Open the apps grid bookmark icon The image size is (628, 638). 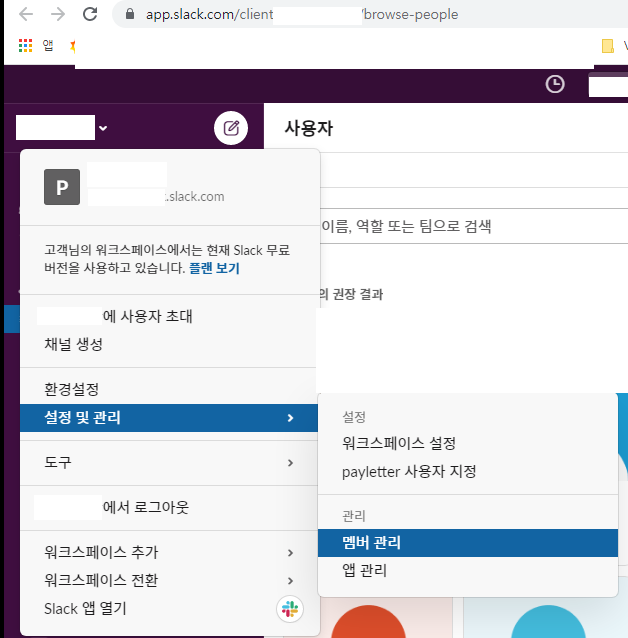point(25,46)
